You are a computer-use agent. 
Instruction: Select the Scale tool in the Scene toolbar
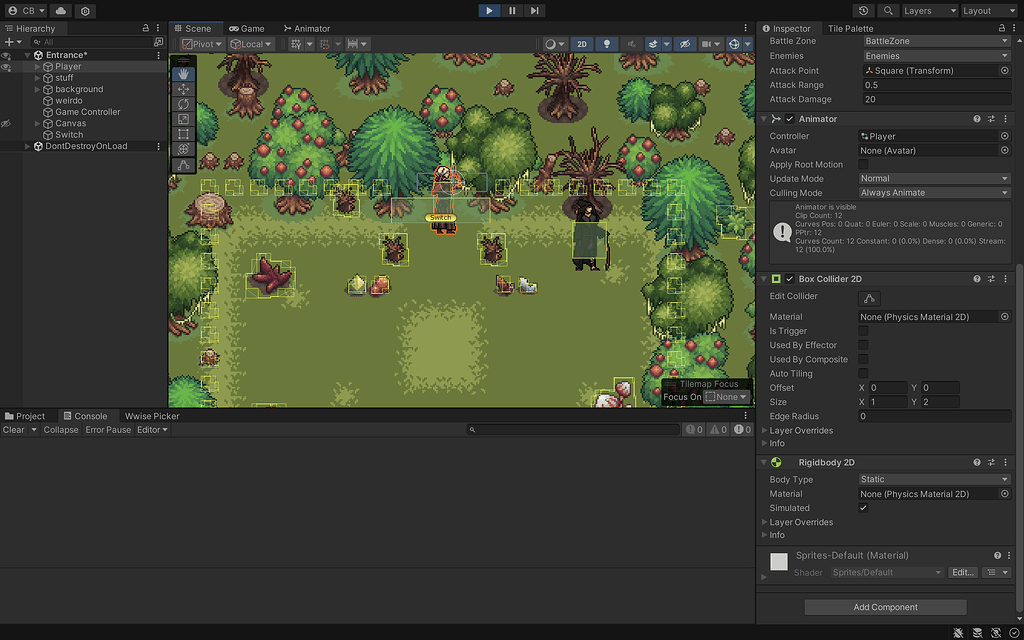184,117
